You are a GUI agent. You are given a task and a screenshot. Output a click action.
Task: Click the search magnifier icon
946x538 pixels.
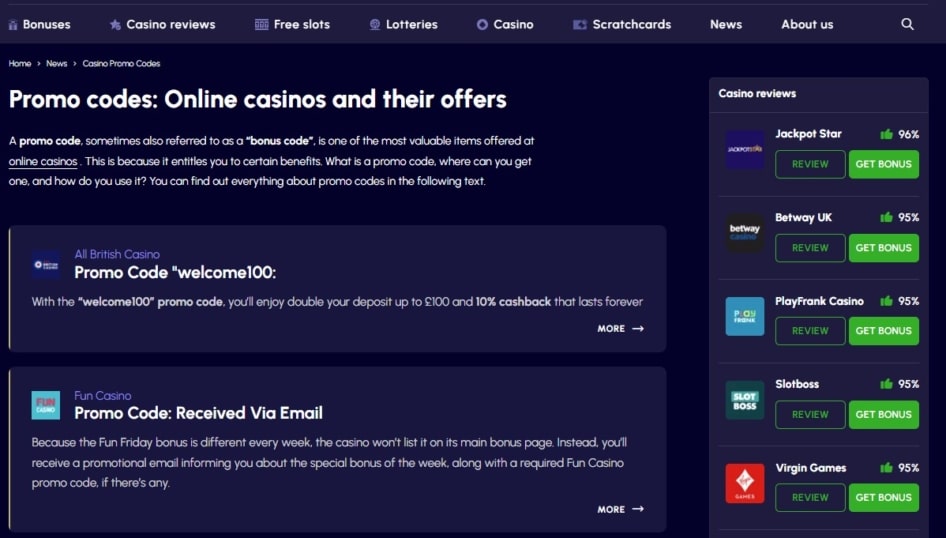pyautogui.click(x=907, y=24)
